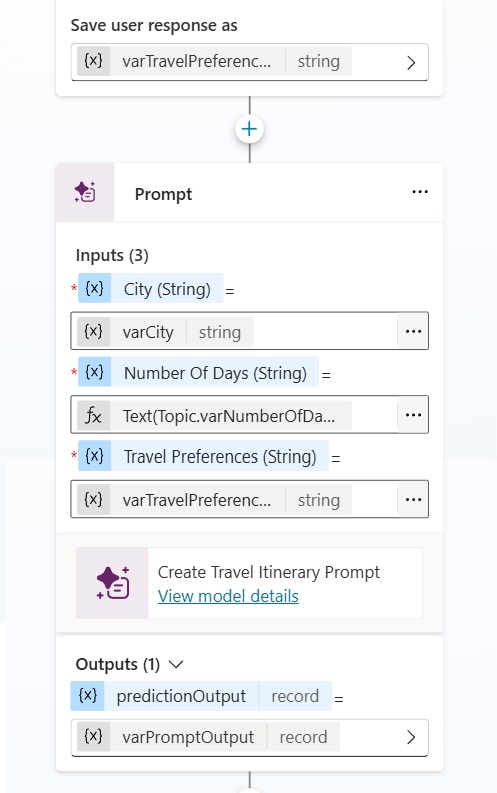Viewport: 497px width, 793px height.
Task: Click the variable icon beside predictionOutput
Action: coord(87,696)
